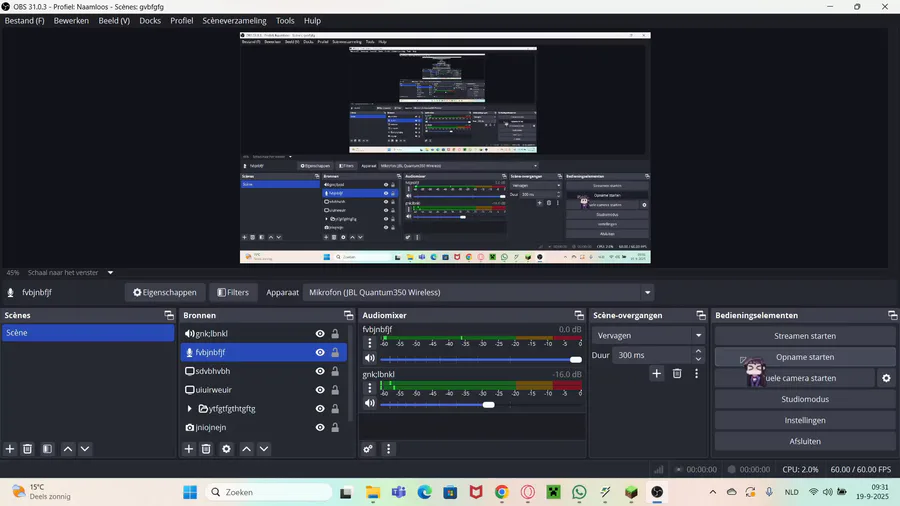900x506 pixels.
Task: Open the Apparaat microphone dropdown
Action: click(647, 293)
